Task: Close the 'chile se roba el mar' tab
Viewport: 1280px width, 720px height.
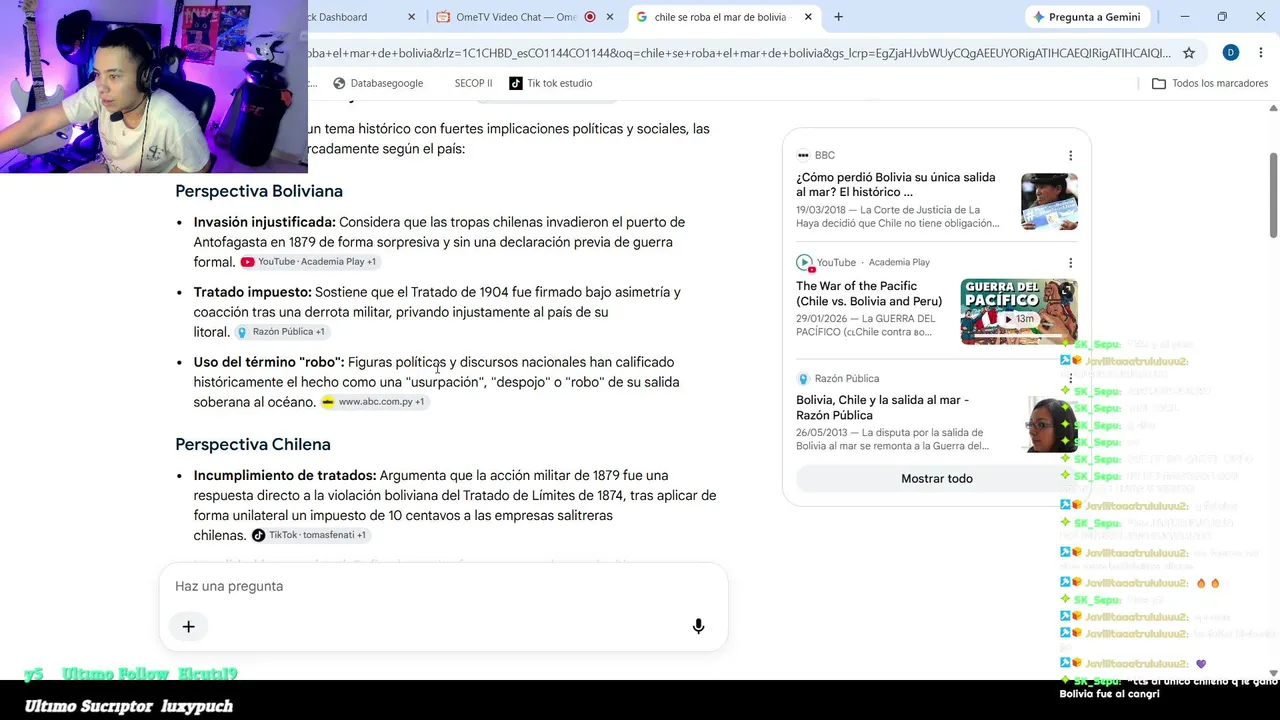Action: point(808,17)
